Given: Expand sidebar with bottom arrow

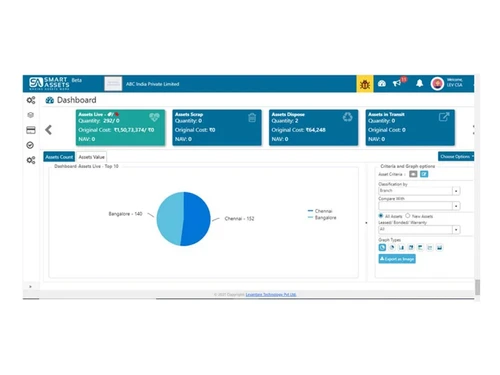Looking at the screenshot, I should coord(30,286).
